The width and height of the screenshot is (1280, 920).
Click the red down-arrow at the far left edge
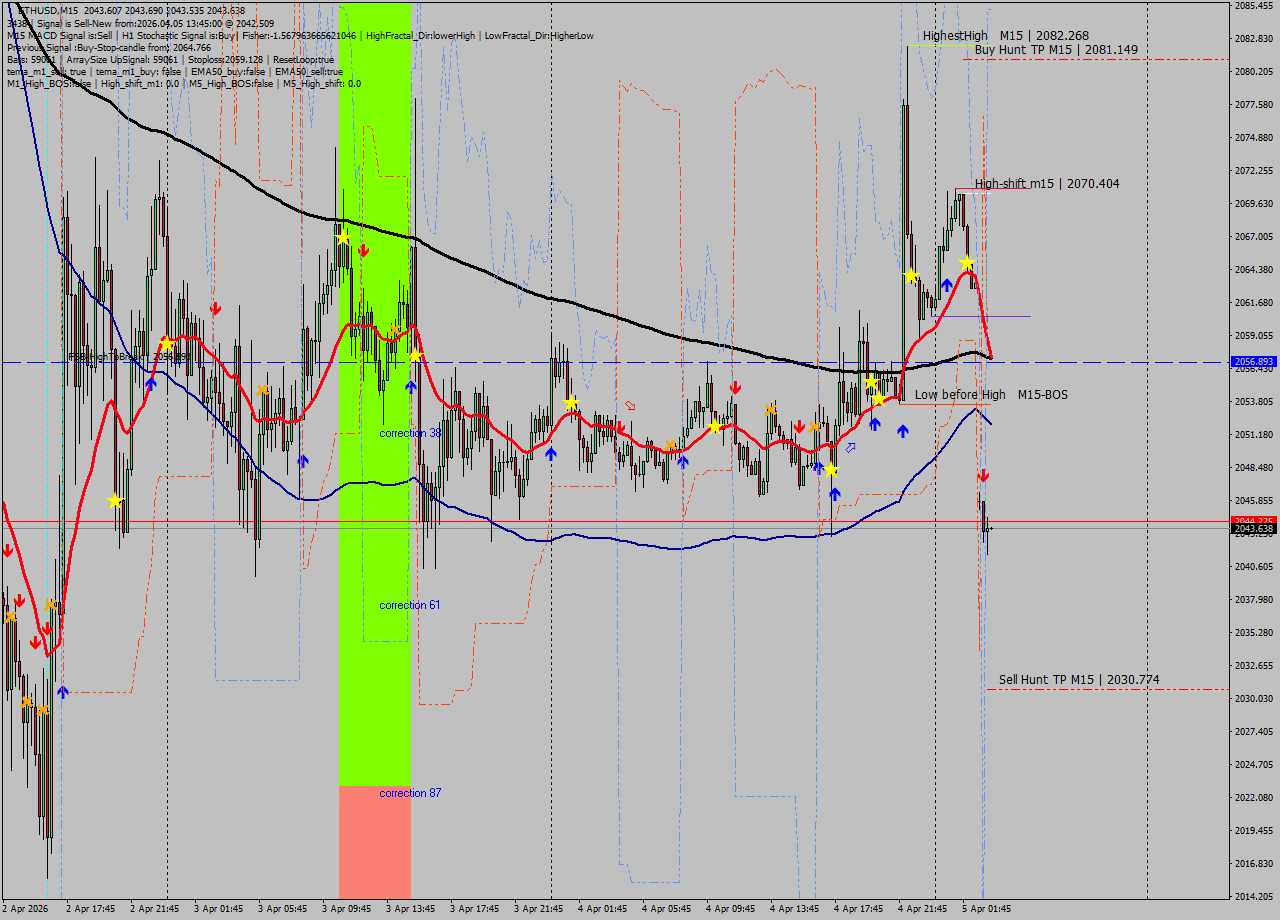(8, 551)
